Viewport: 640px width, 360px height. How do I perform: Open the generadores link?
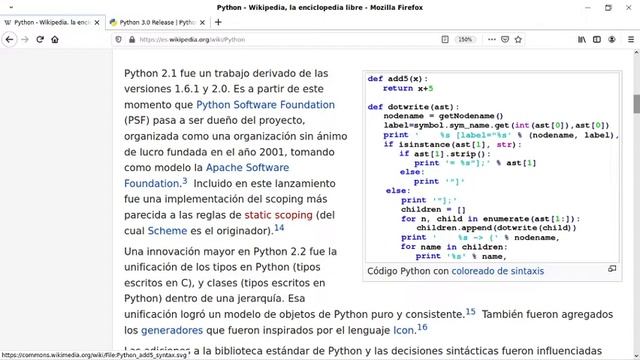[172, 330]
